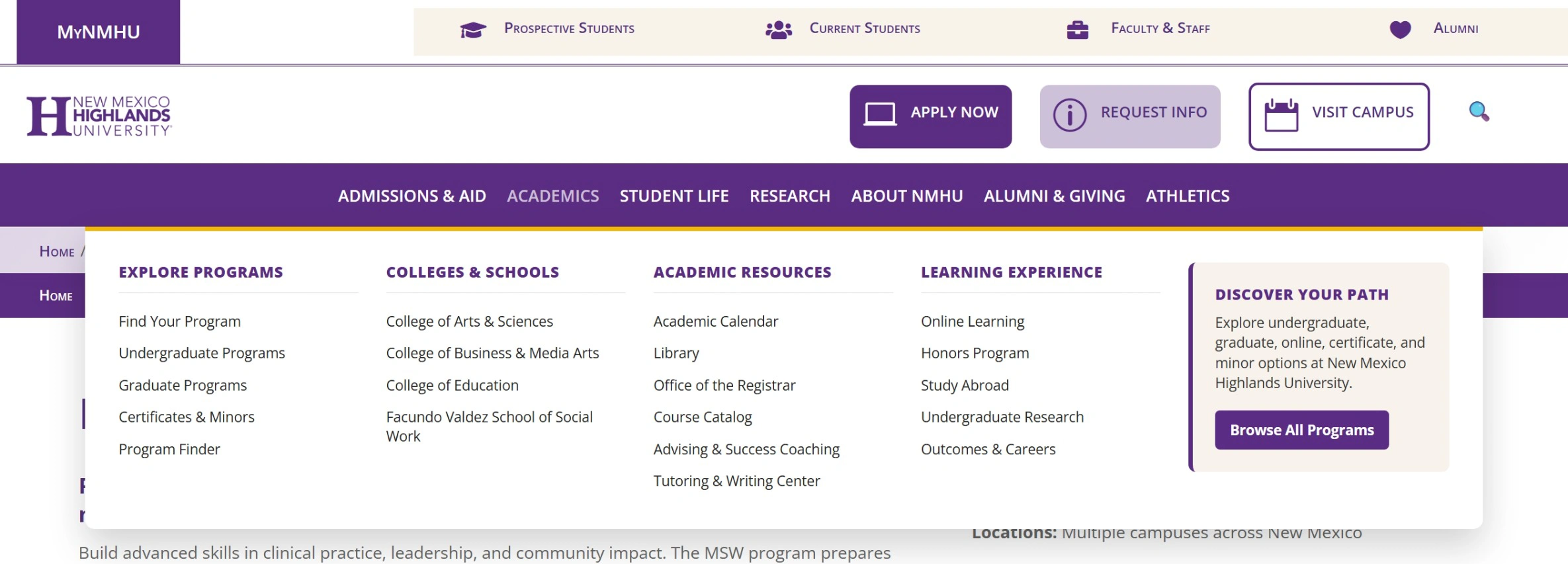This screenshot has width=1568, height=564.
Task: Click the Explore Programs heading
Action: click(201, 272)
